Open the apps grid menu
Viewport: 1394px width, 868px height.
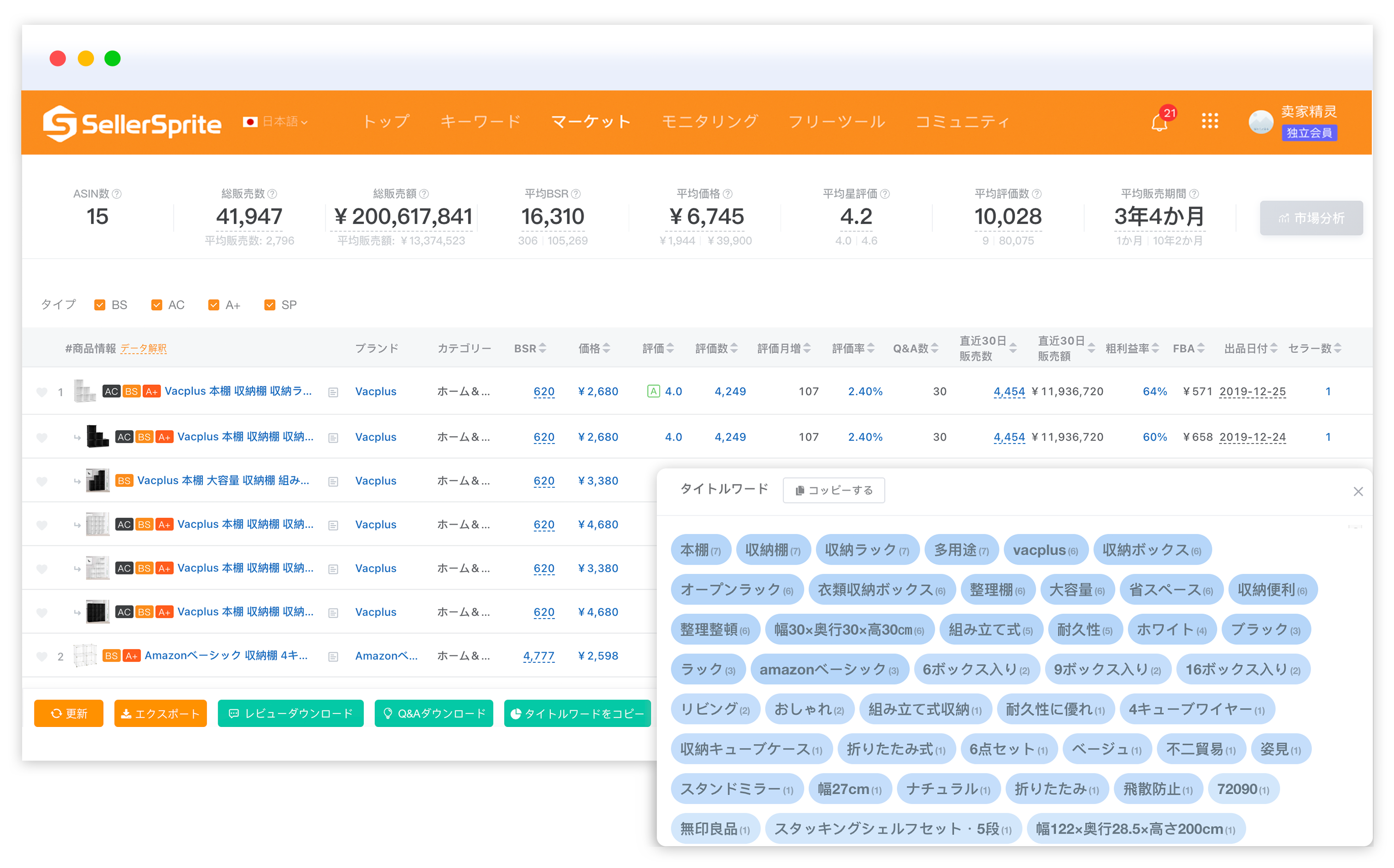tap(1210, 121)
